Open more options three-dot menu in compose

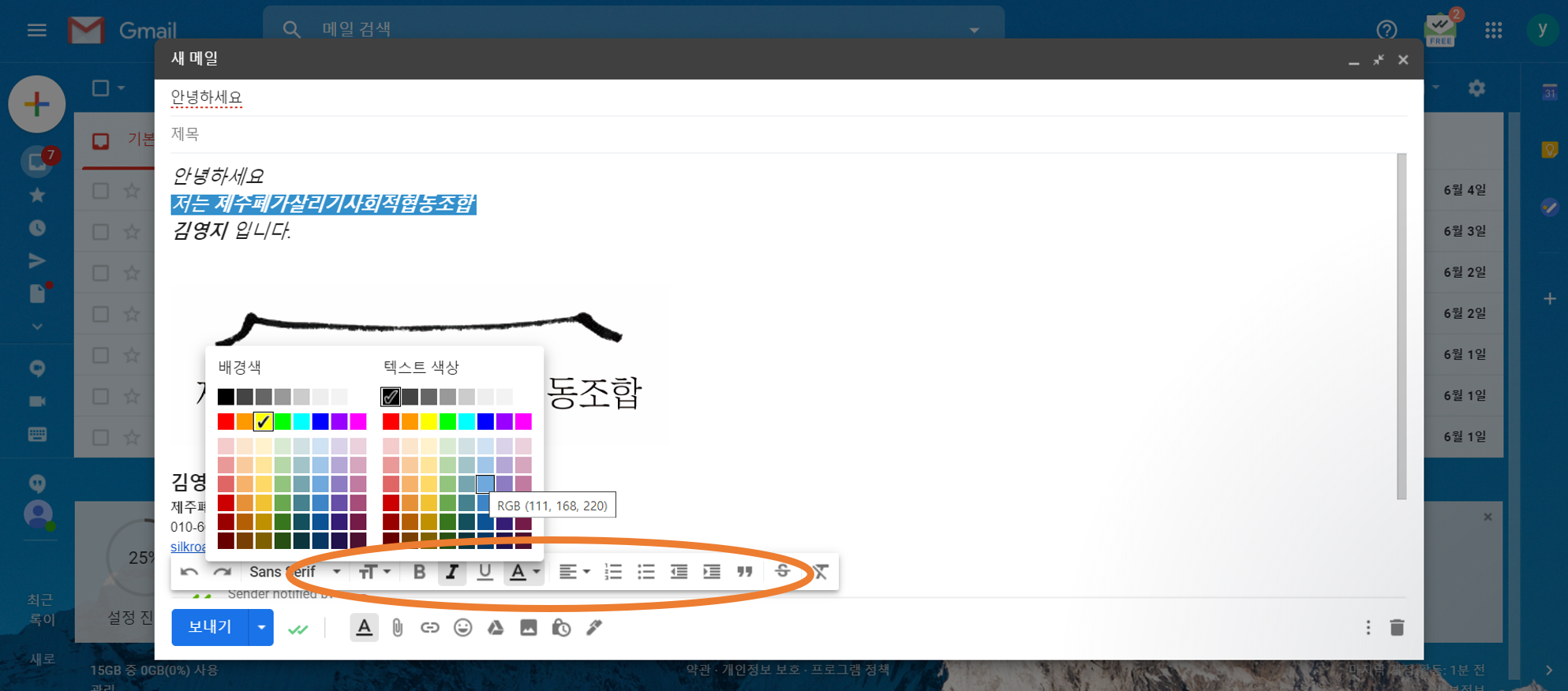pyautogui.click(x=1368, y=628)
